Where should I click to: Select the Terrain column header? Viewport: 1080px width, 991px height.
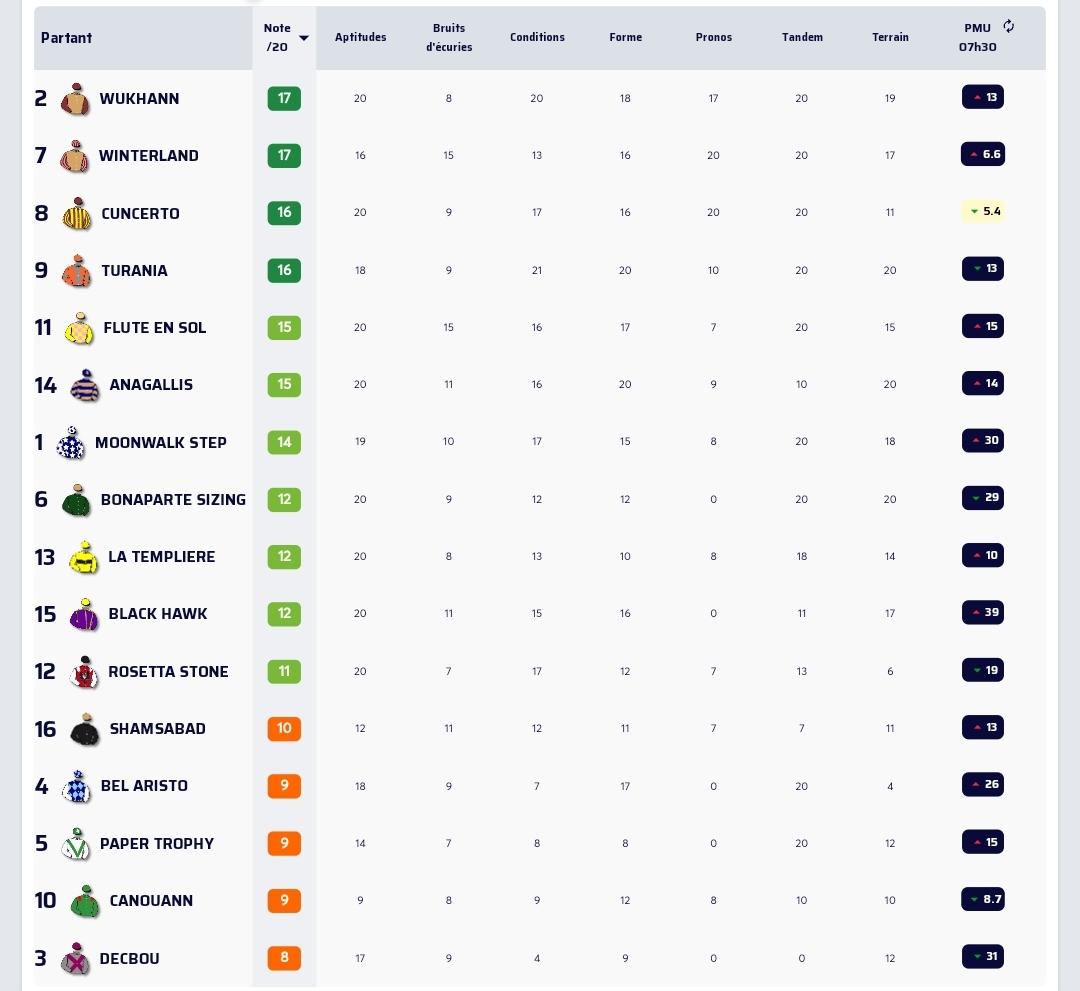pos(890,37)
